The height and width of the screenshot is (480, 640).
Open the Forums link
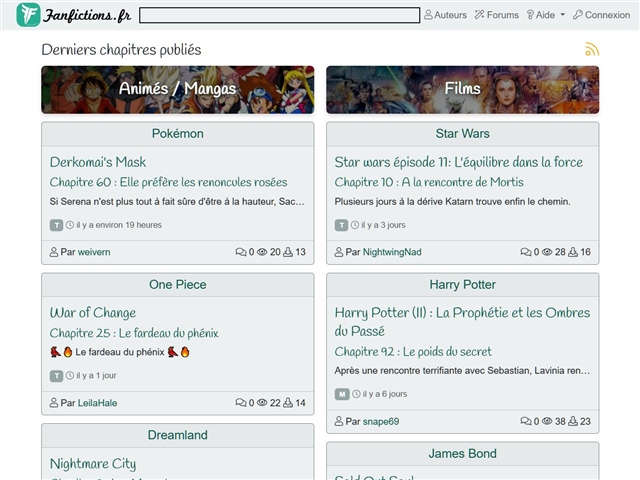(x=497, y=15)
